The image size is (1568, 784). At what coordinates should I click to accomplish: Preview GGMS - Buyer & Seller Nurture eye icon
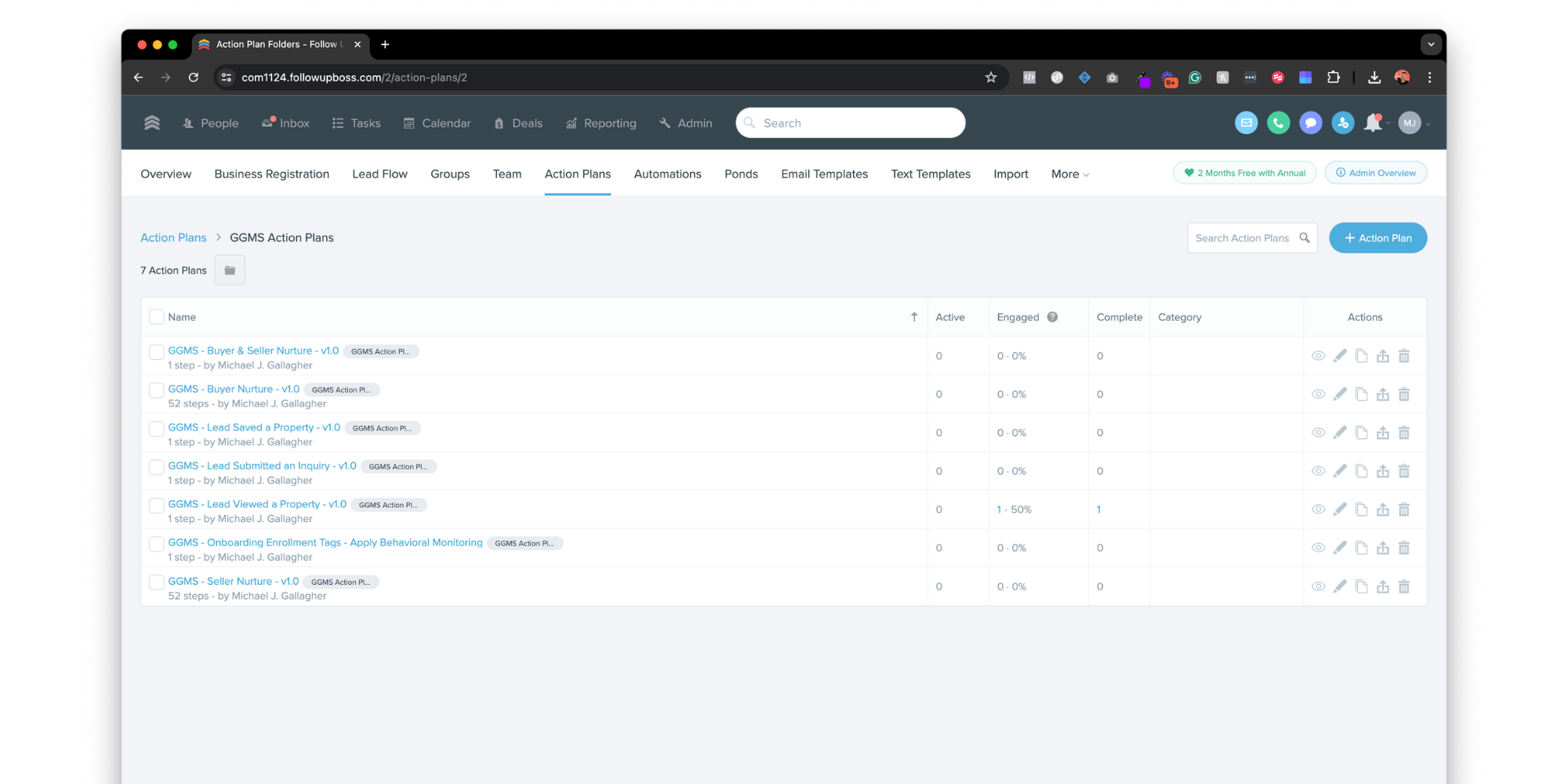point(1319,356)
